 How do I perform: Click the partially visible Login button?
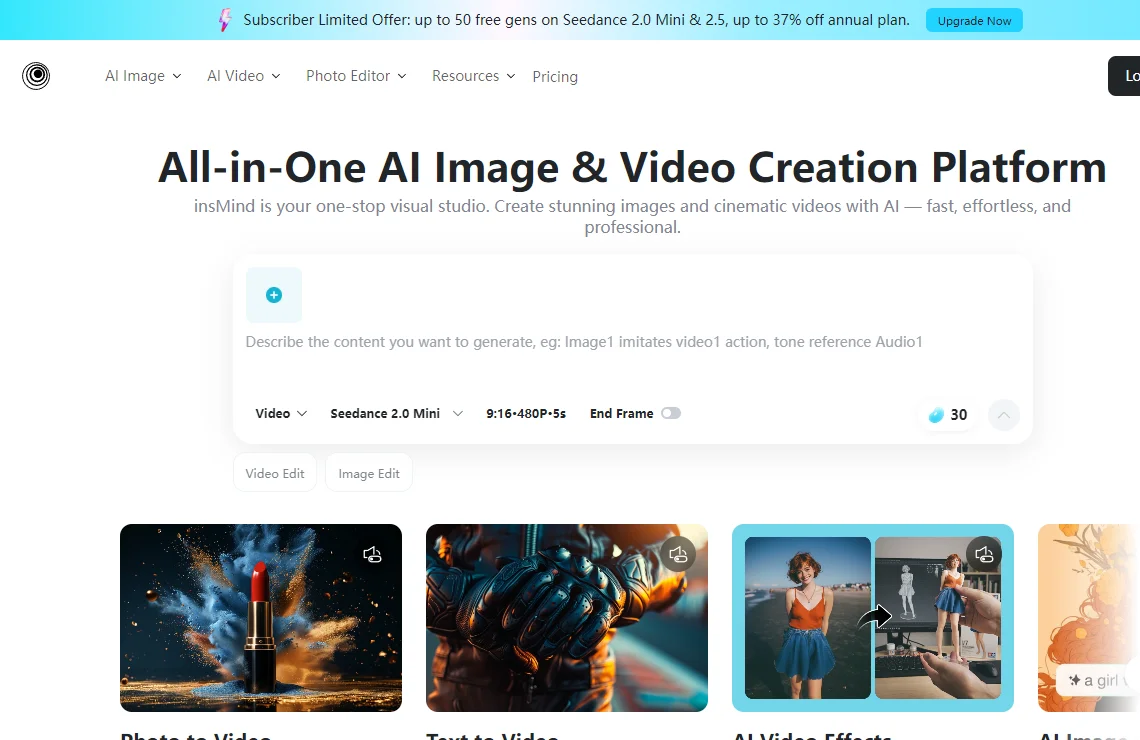[x=1124, y=76]
